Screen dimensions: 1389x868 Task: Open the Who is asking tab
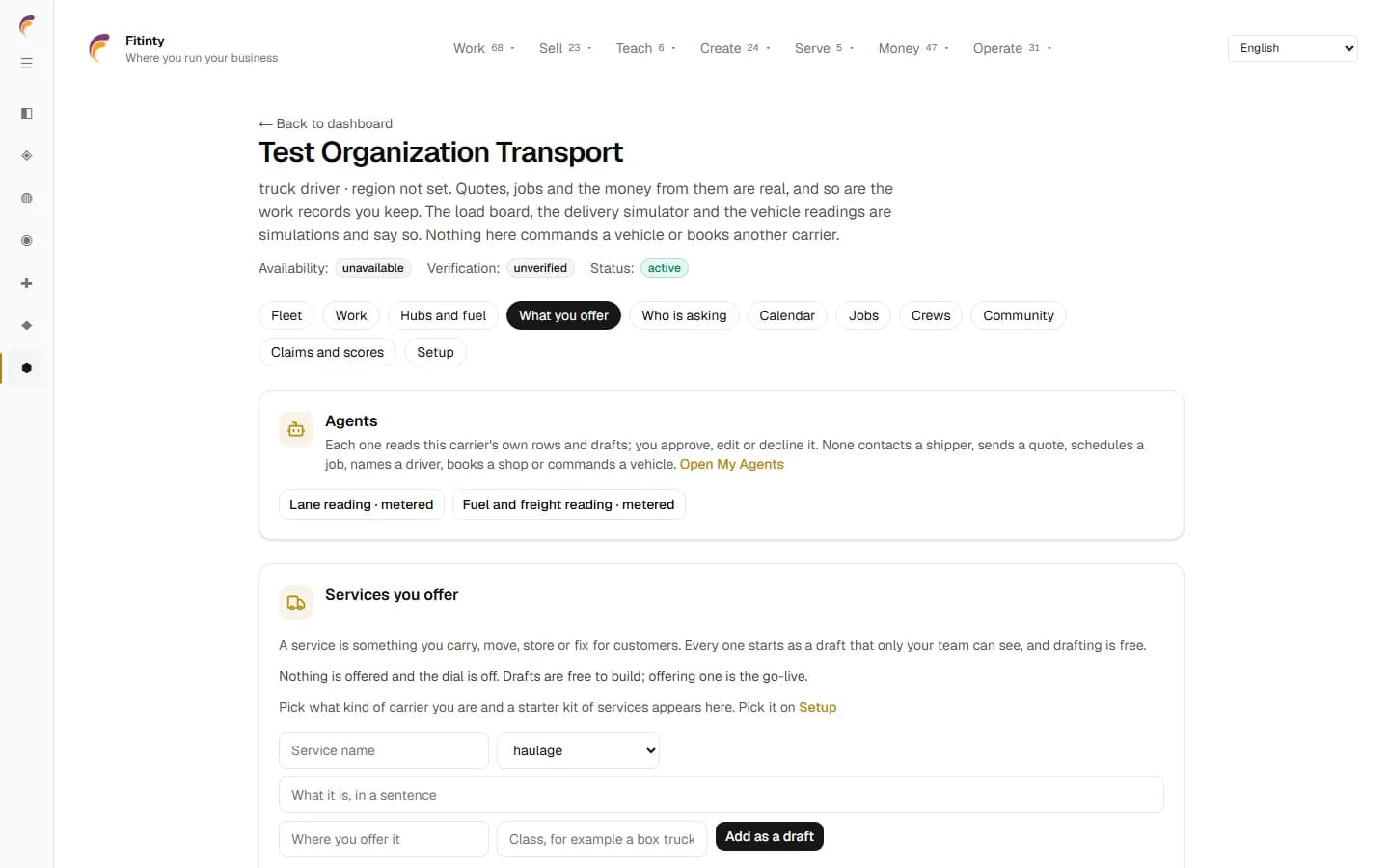coord(684,315)
